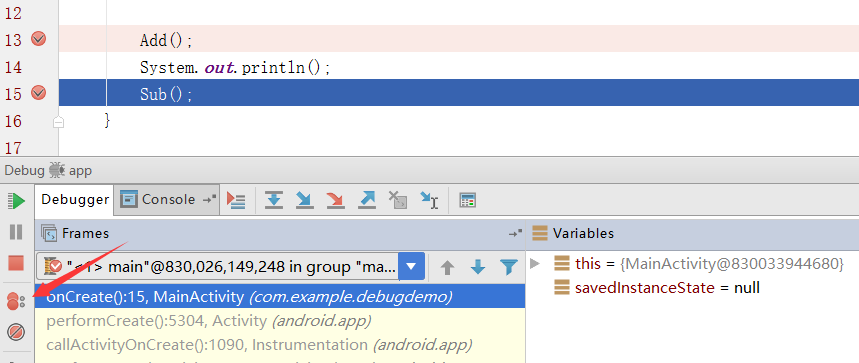Open the thread selector dropdown
This screenshot has width=859, height=363.
click(x=412, y=267)
